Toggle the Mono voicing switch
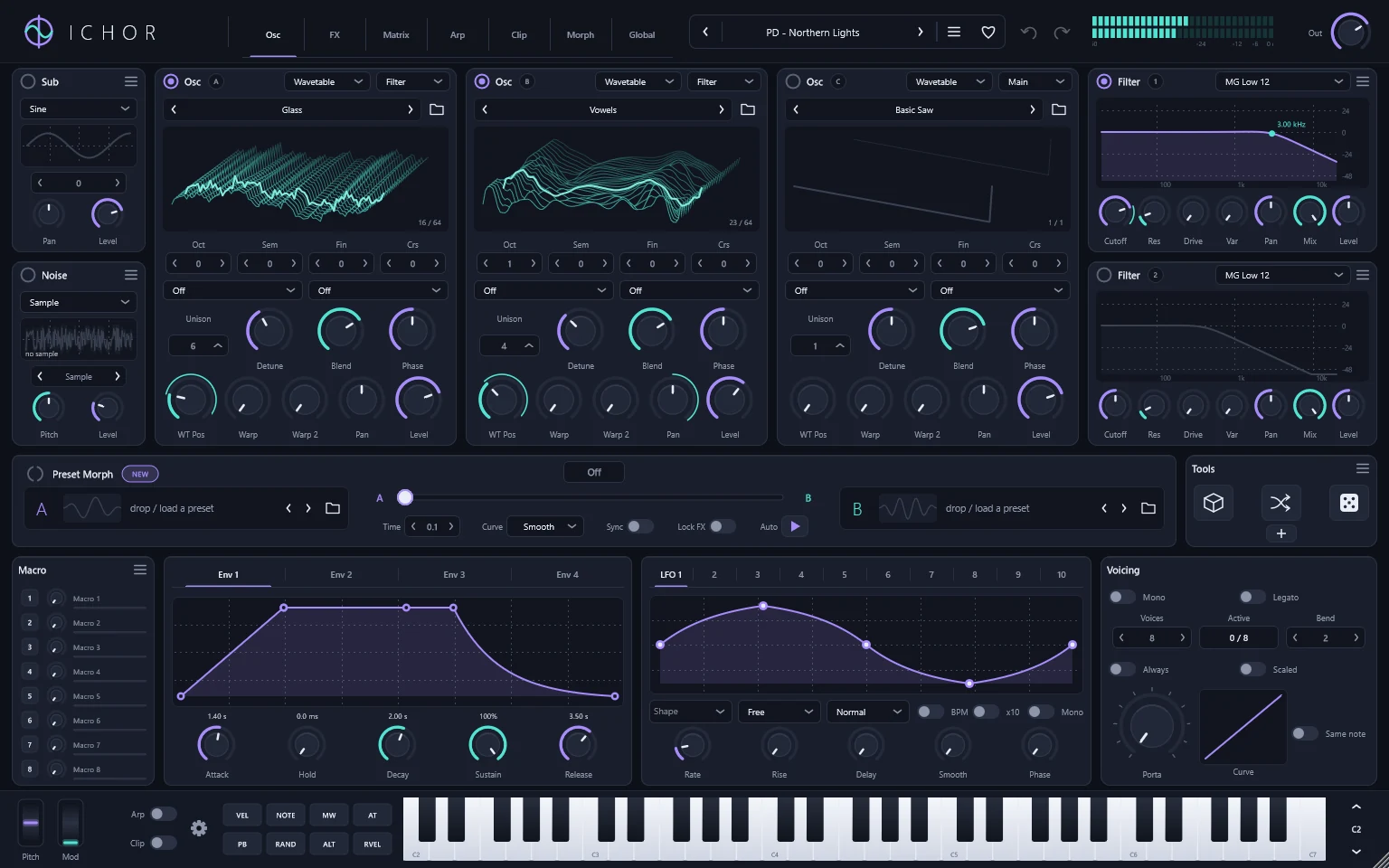This screenshot has width=1389, height=868. 1122,597
